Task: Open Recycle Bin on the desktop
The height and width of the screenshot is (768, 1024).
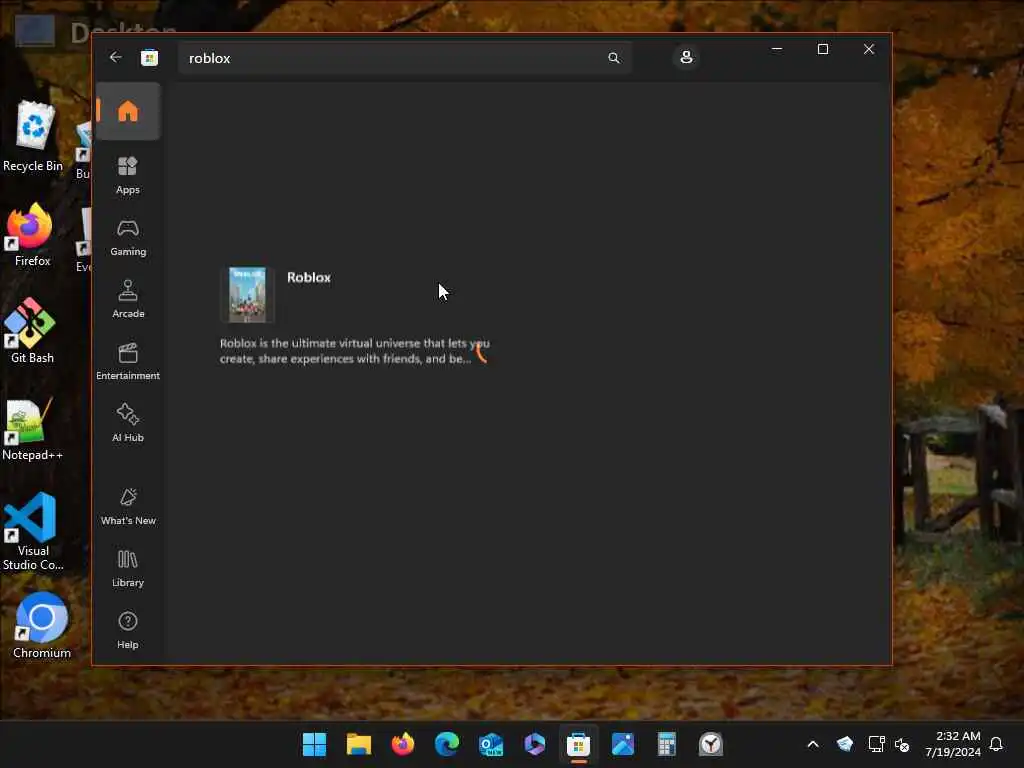Action: coord(33,136)
